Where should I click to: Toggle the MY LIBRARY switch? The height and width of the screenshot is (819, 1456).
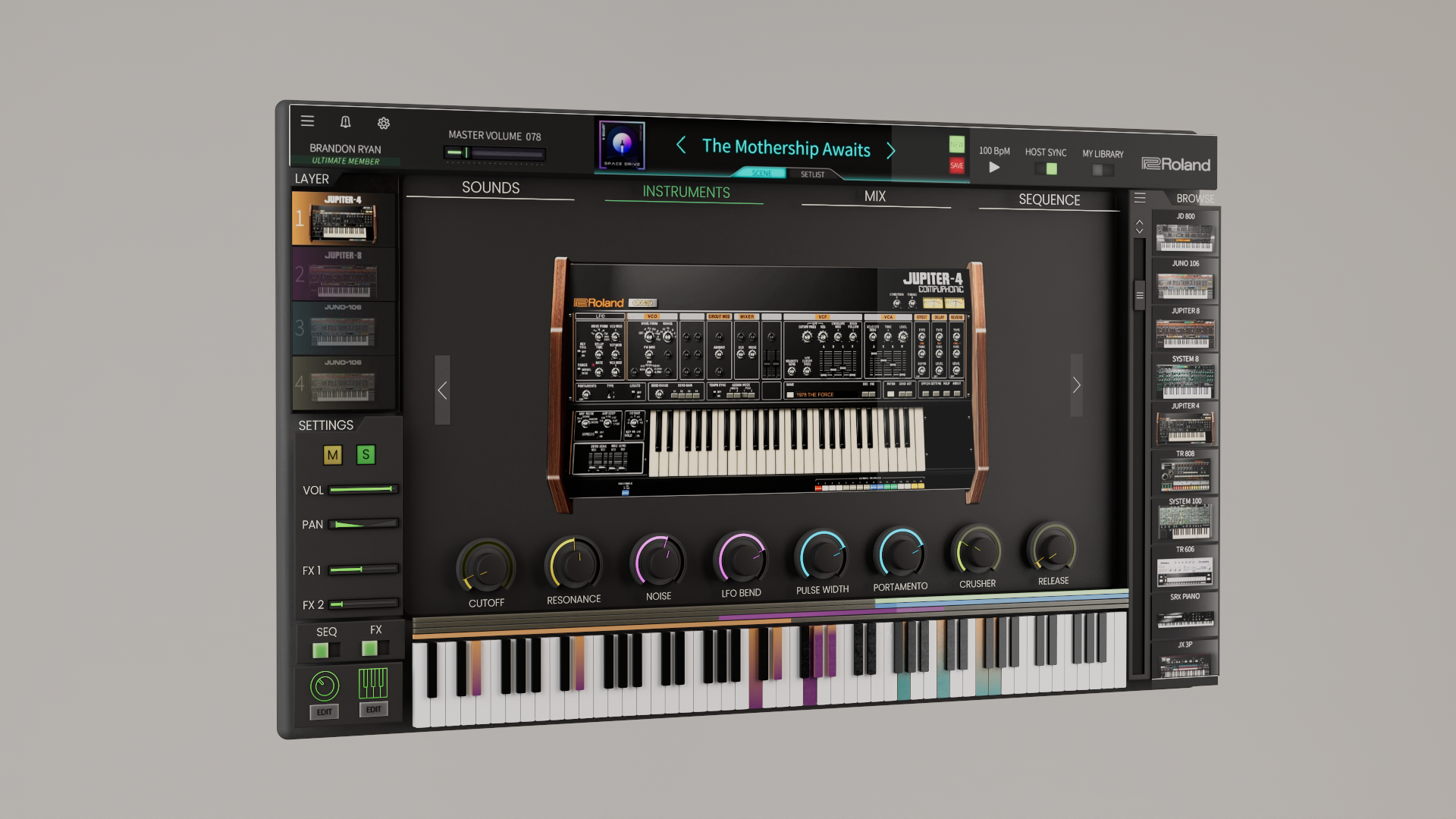tap(1103, 170)
